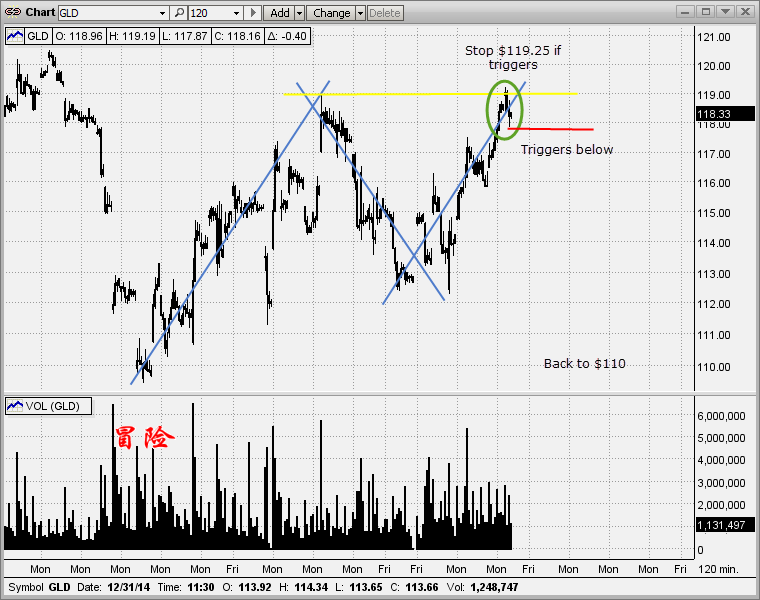The image size is (760, 600).
Task: Click the change value Δ: -0.40
Action: point(287,36)
